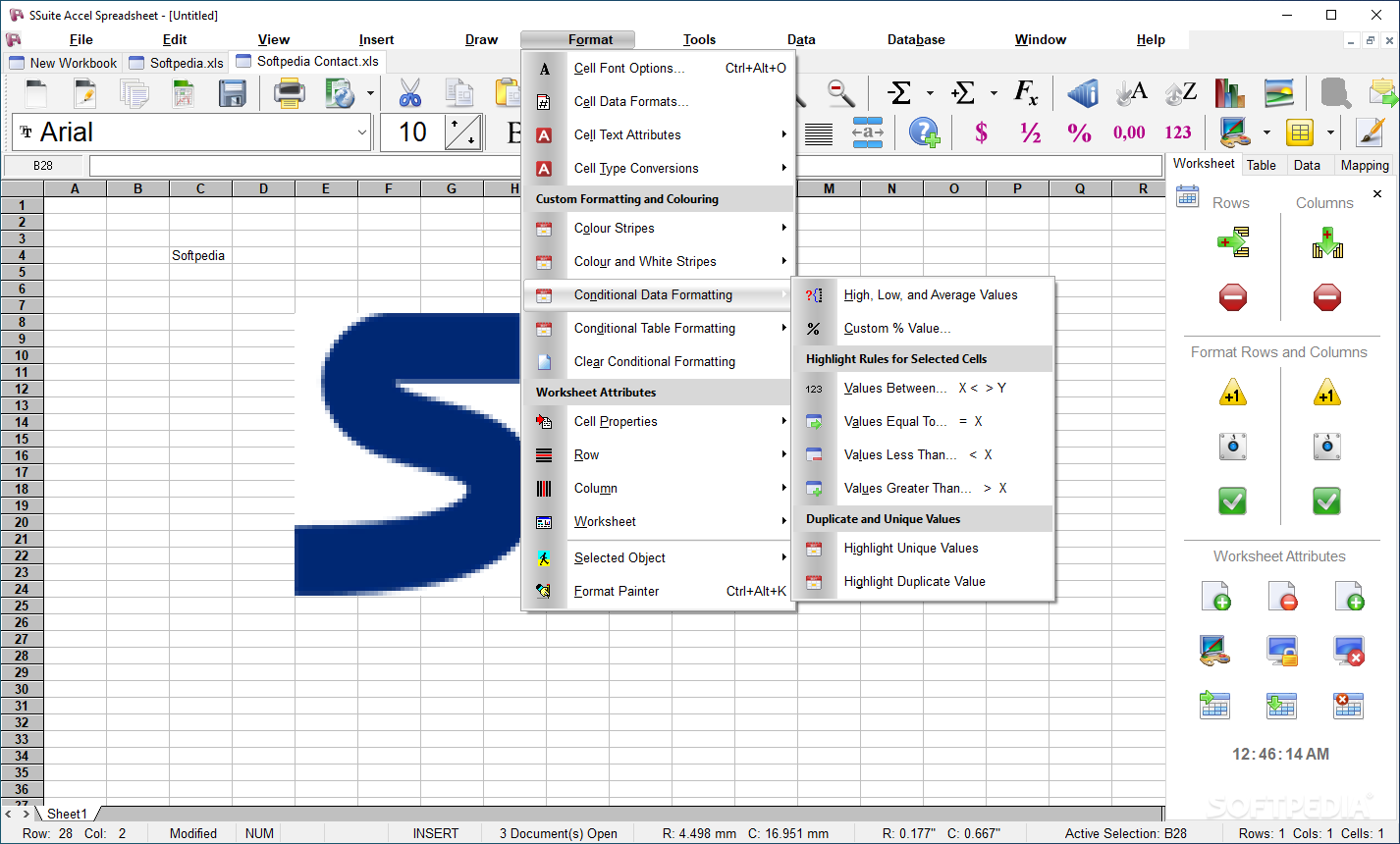Click red delete icon under Rows
The width and height of the screenshot is (1400, 844).
(x=1233, y=297)
